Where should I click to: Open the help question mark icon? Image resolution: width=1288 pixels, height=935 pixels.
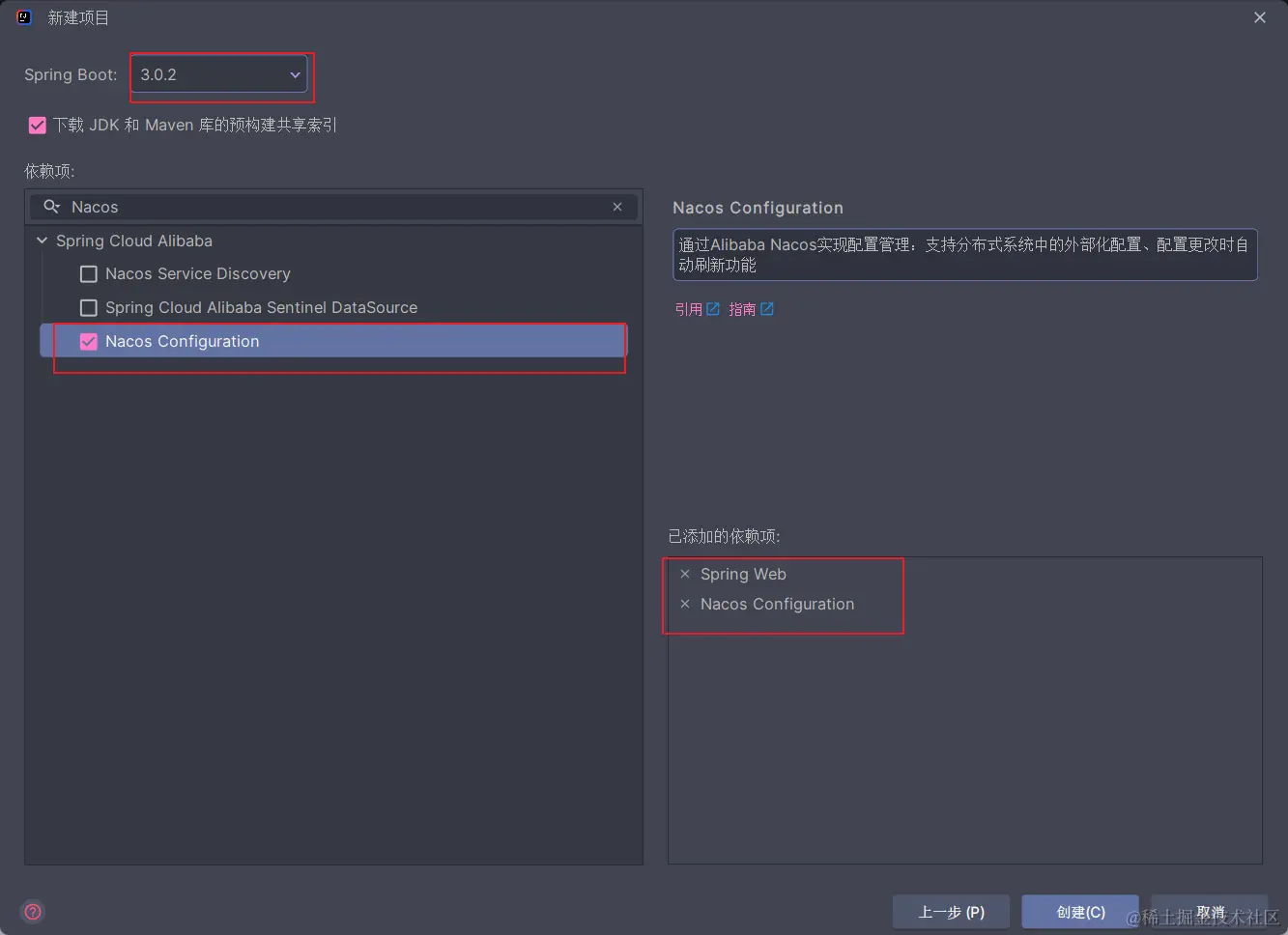(33, 912)
